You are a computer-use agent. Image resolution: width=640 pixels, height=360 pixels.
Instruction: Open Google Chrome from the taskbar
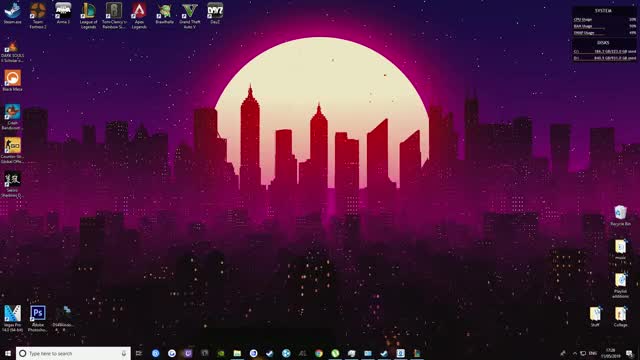coord(319,353)
